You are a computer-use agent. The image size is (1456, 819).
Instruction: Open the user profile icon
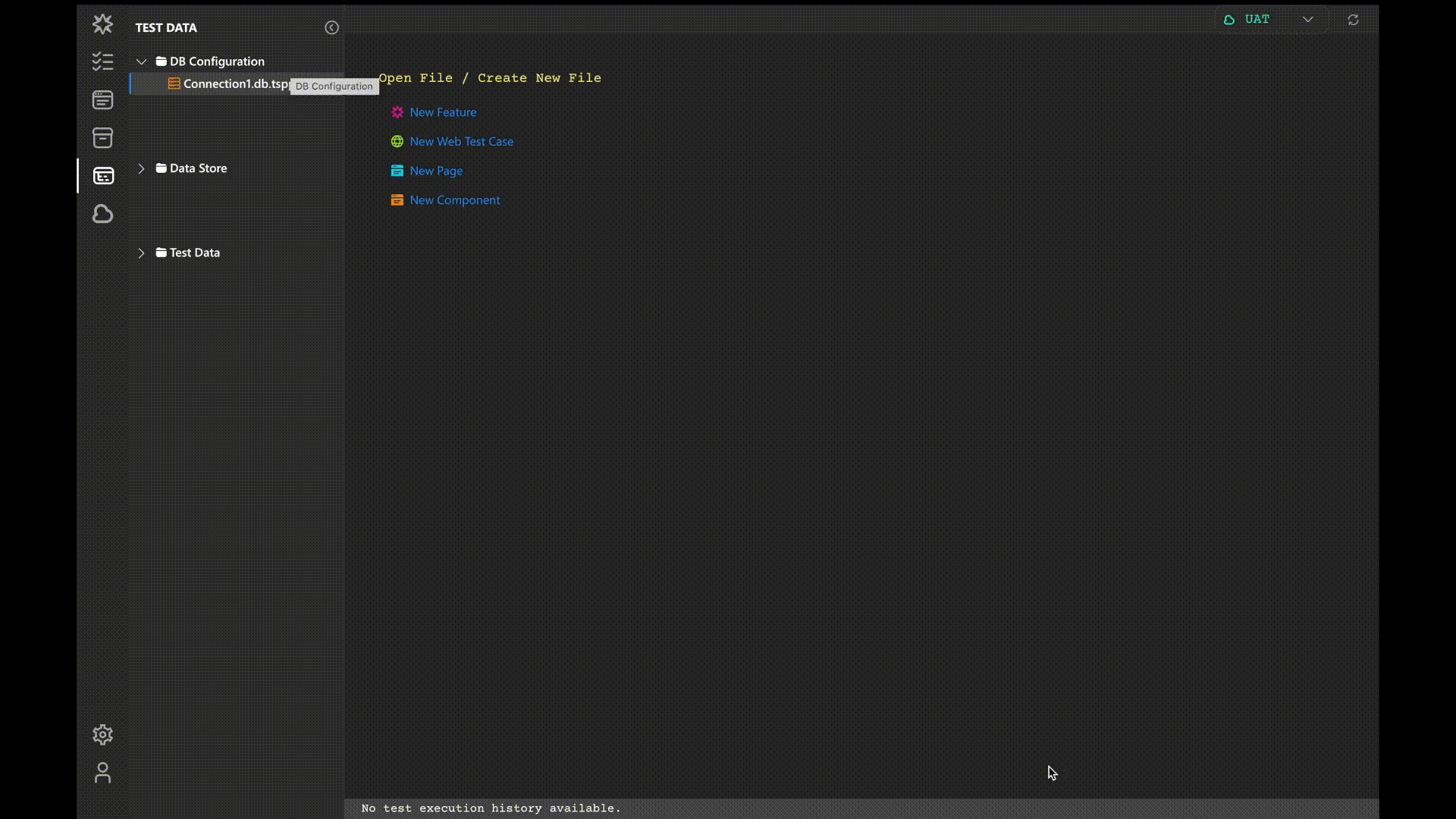coord(102,772)
